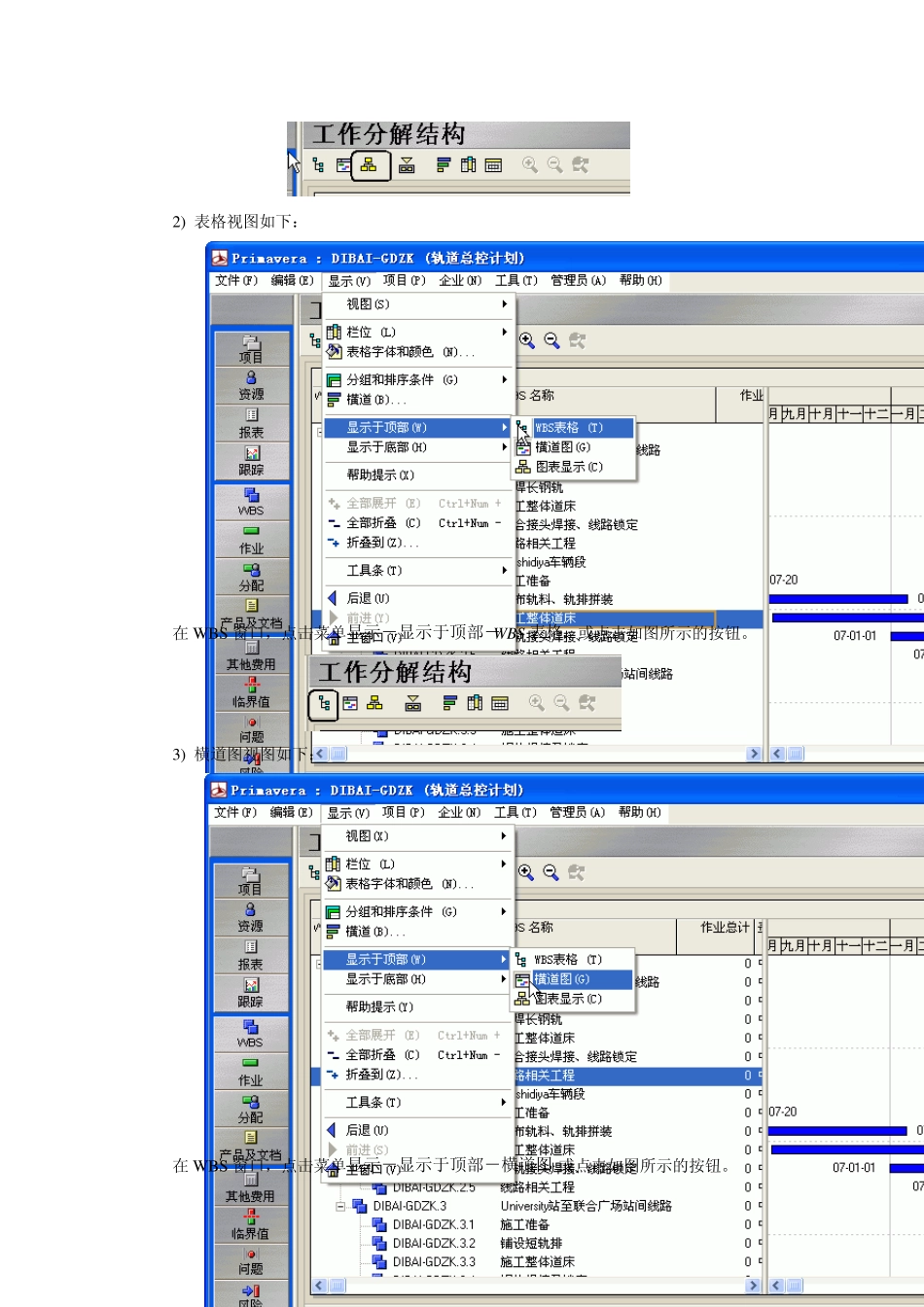Open 作业 sidebar icon in lower Primavera window
924x1307 pixels.
coord(250,1072)
